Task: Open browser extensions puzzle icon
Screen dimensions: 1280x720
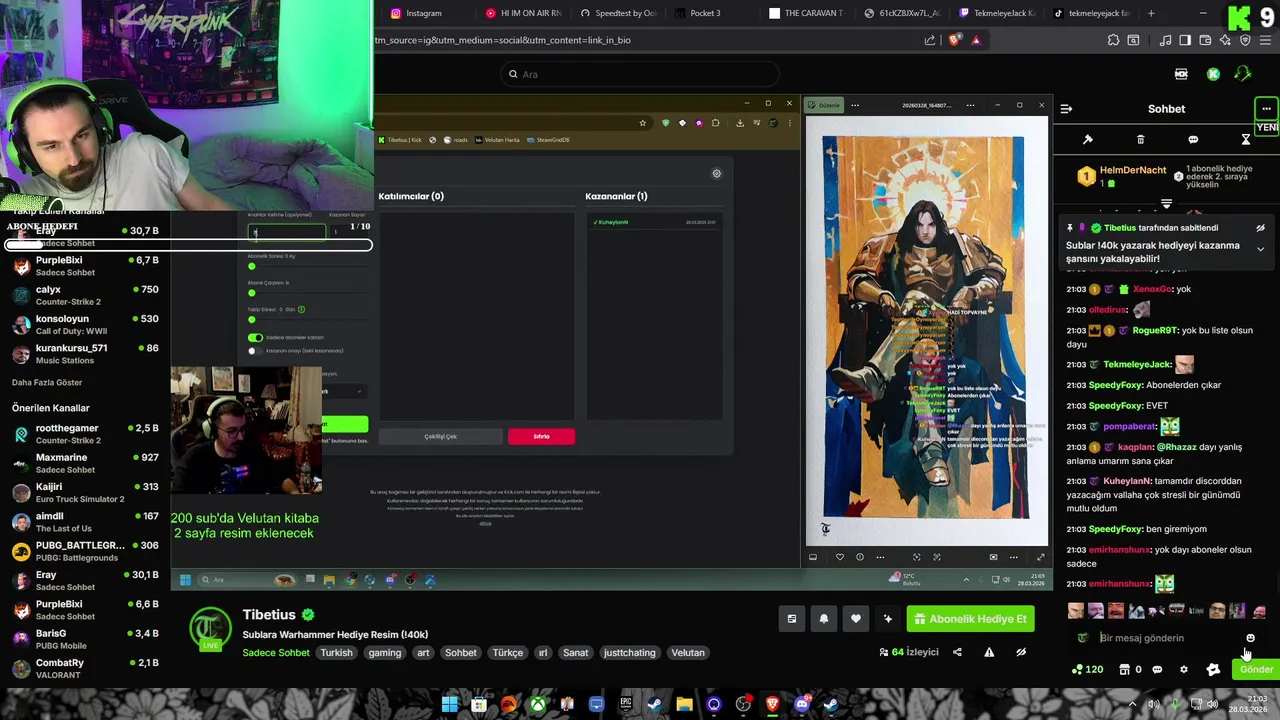Action: point(1113,40)
